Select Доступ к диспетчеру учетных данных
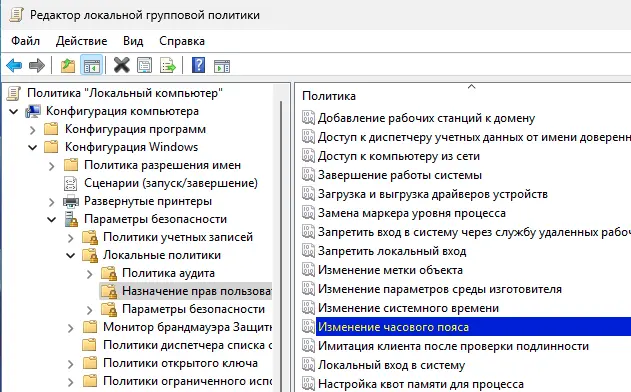Viewport: 631px width, 392px height. [474, 137]
